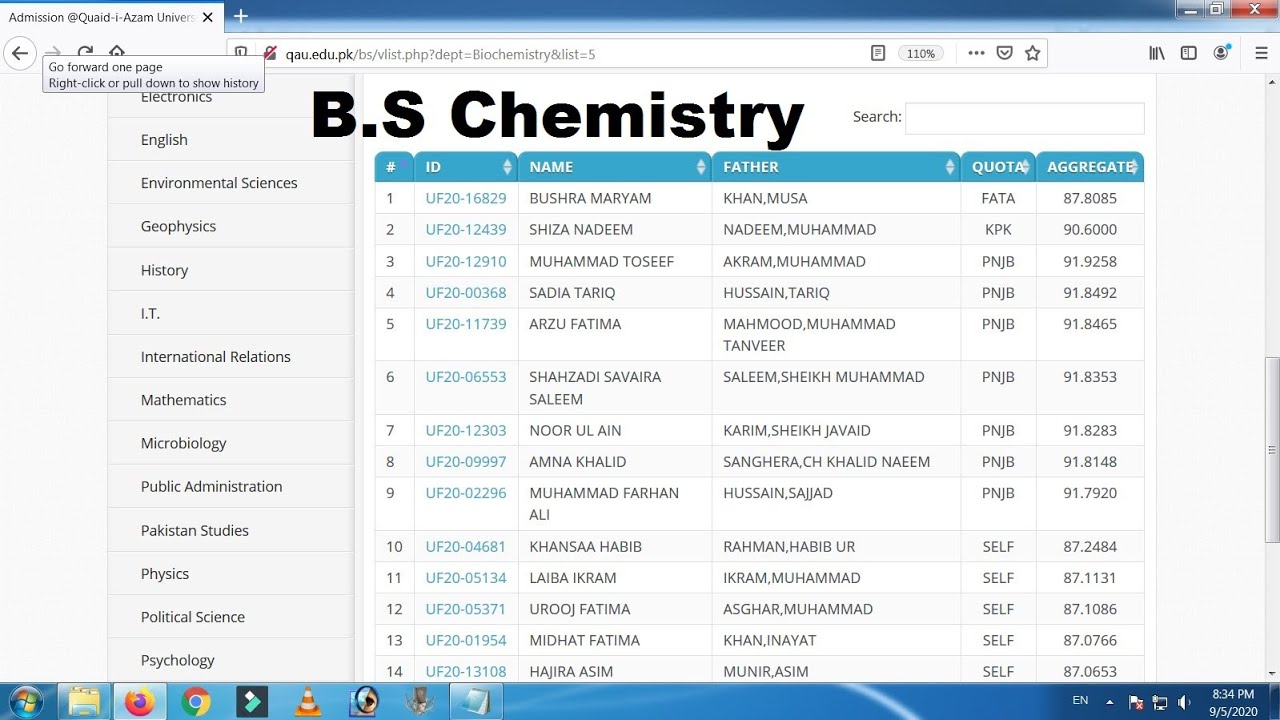The width and height of the screenshot is (1280, 720).
Task: Open applicant link UF20-06553
Action: tap(466, 377)
